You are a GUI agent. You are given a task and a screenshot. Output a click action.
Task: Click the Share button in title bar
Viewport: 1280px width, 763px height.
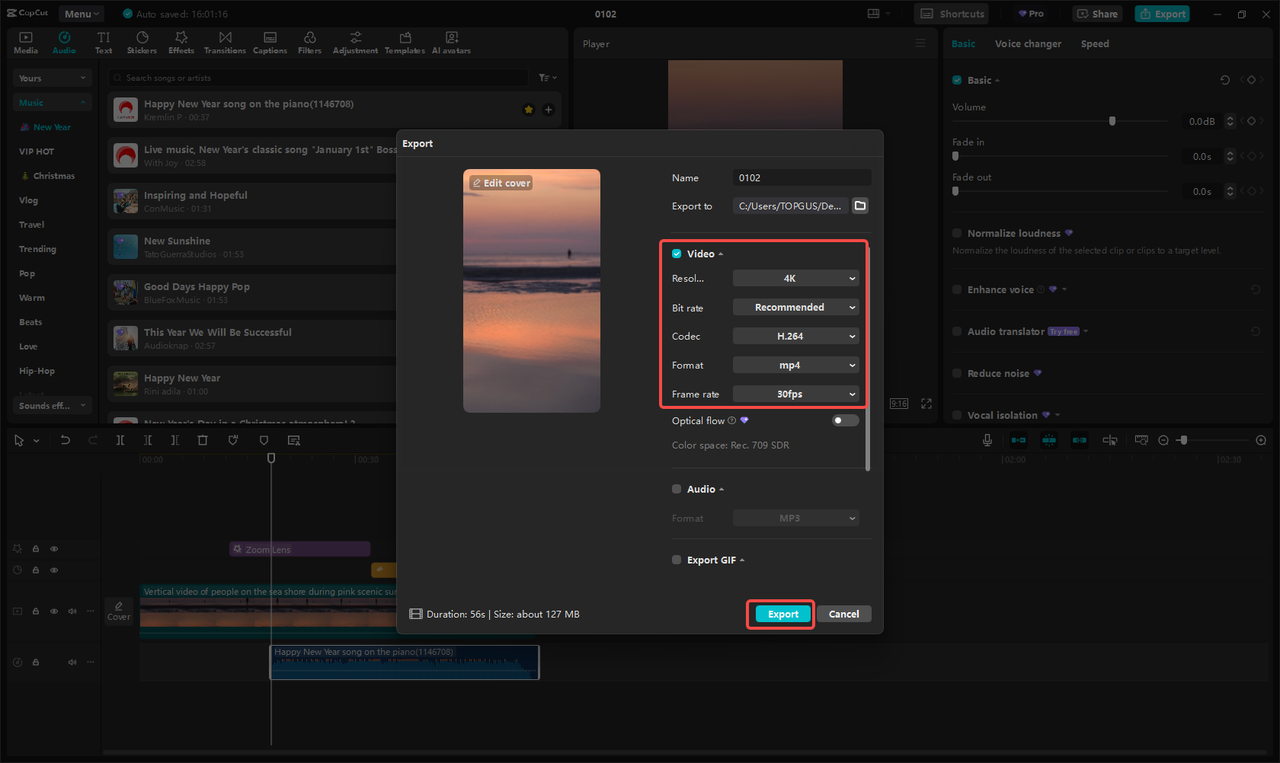(x=1097, y=14)
